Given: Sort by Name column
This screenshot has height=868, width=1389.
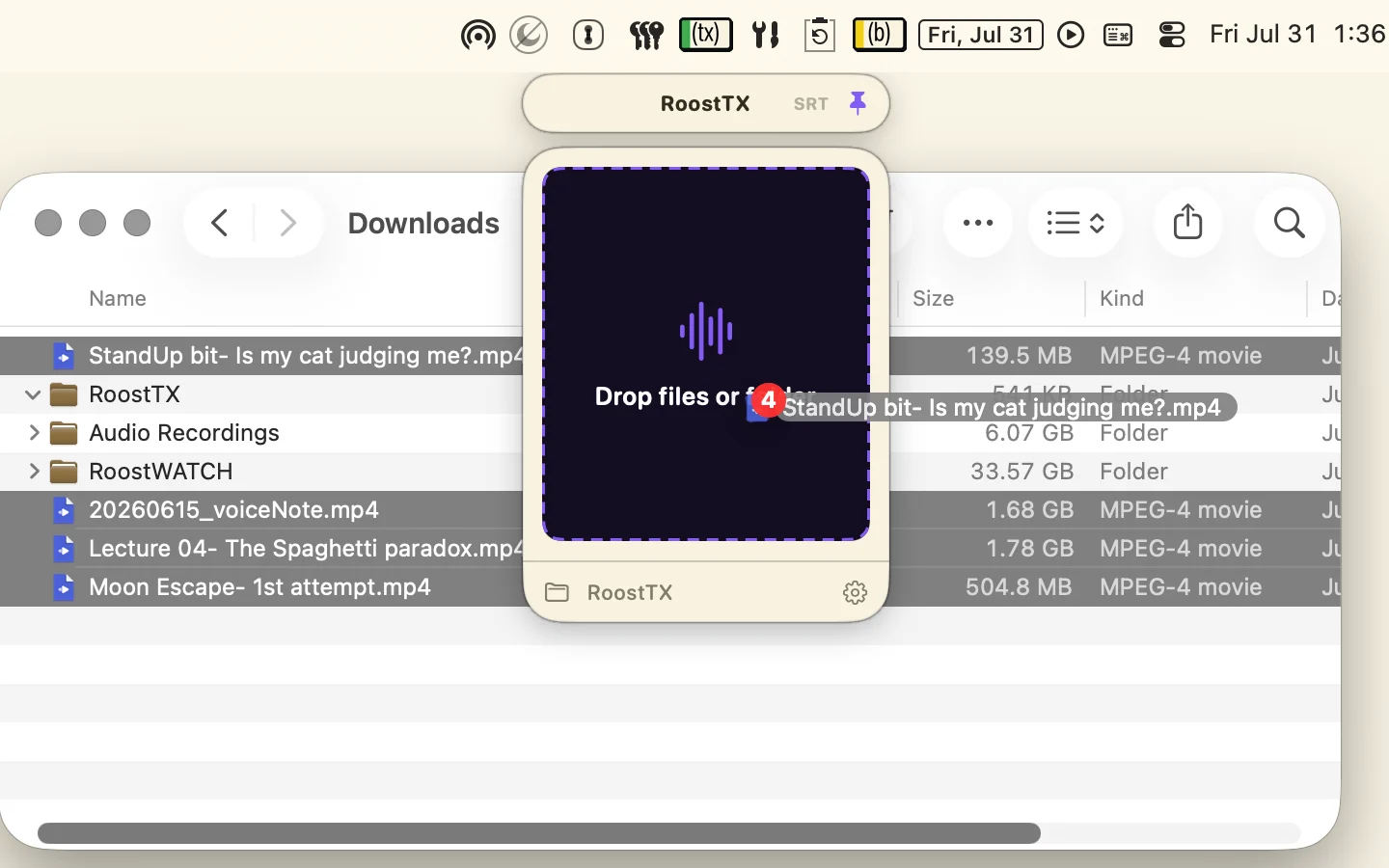Looking at the screenshot, I should click(118, 299).
